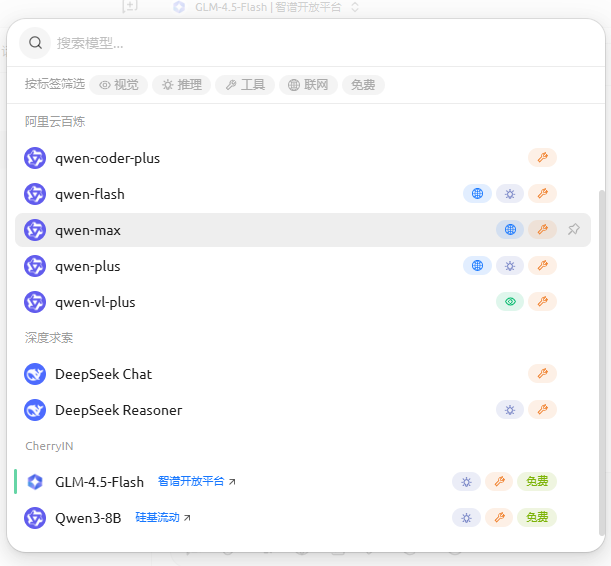Click the model list vertical scrollbar

(x=602, y=362)
